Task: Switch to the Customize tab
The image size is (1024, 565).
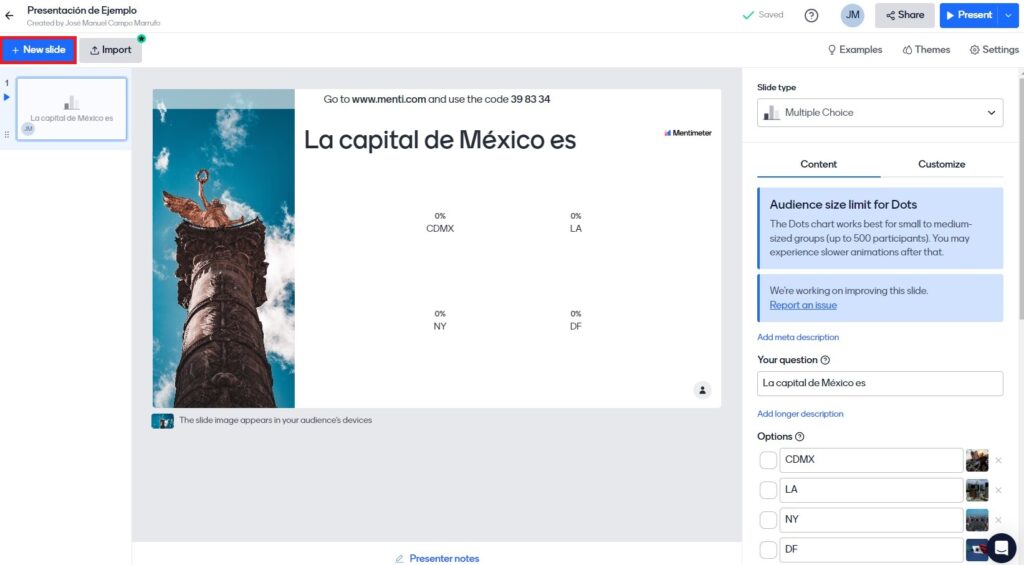Action: coord(941,164)
